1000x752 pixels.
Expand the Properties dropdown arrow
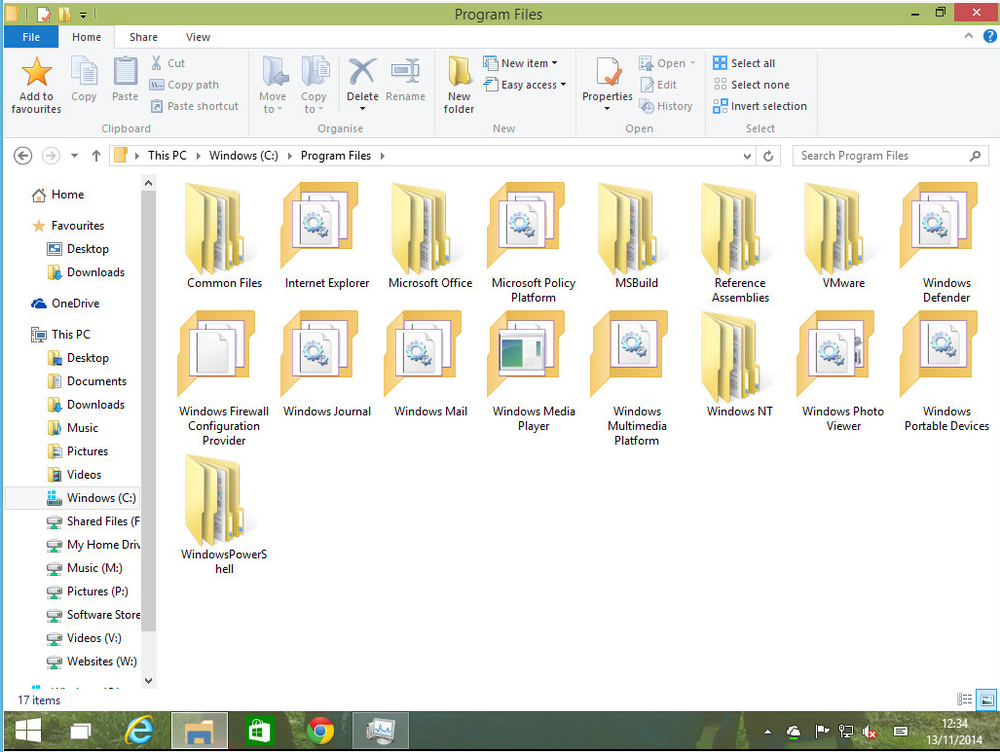tap(607, 109)
